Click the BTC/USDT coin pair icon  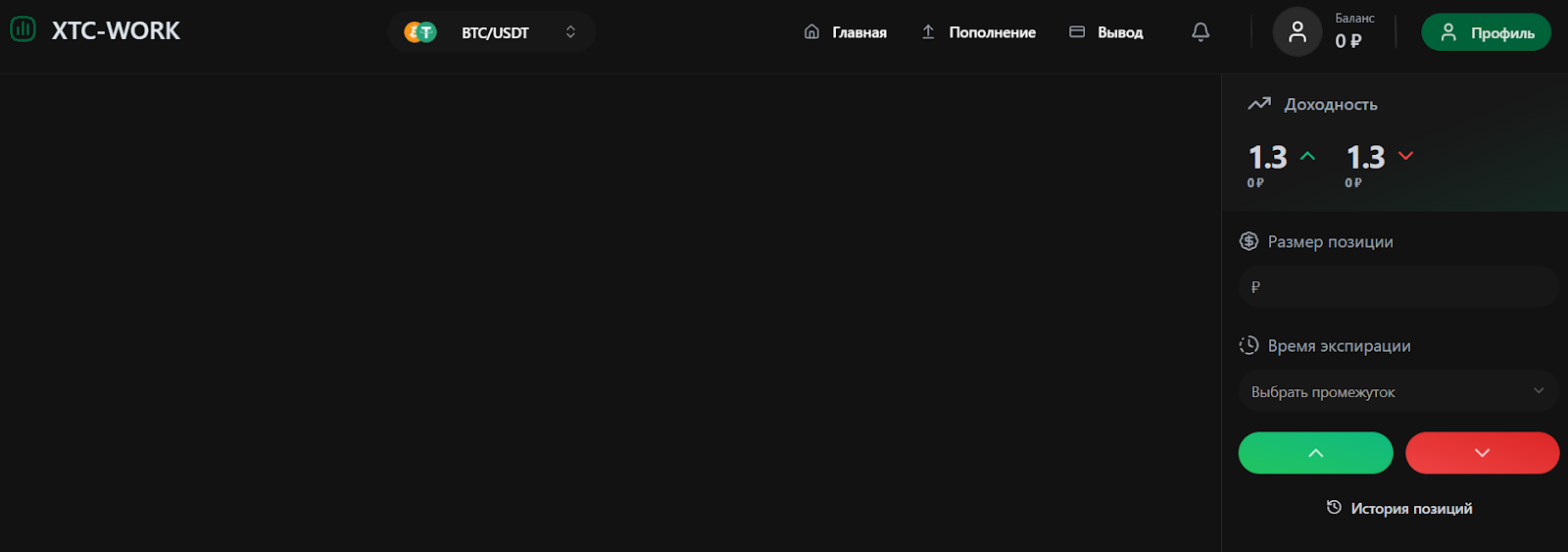[x=420, y=32]
